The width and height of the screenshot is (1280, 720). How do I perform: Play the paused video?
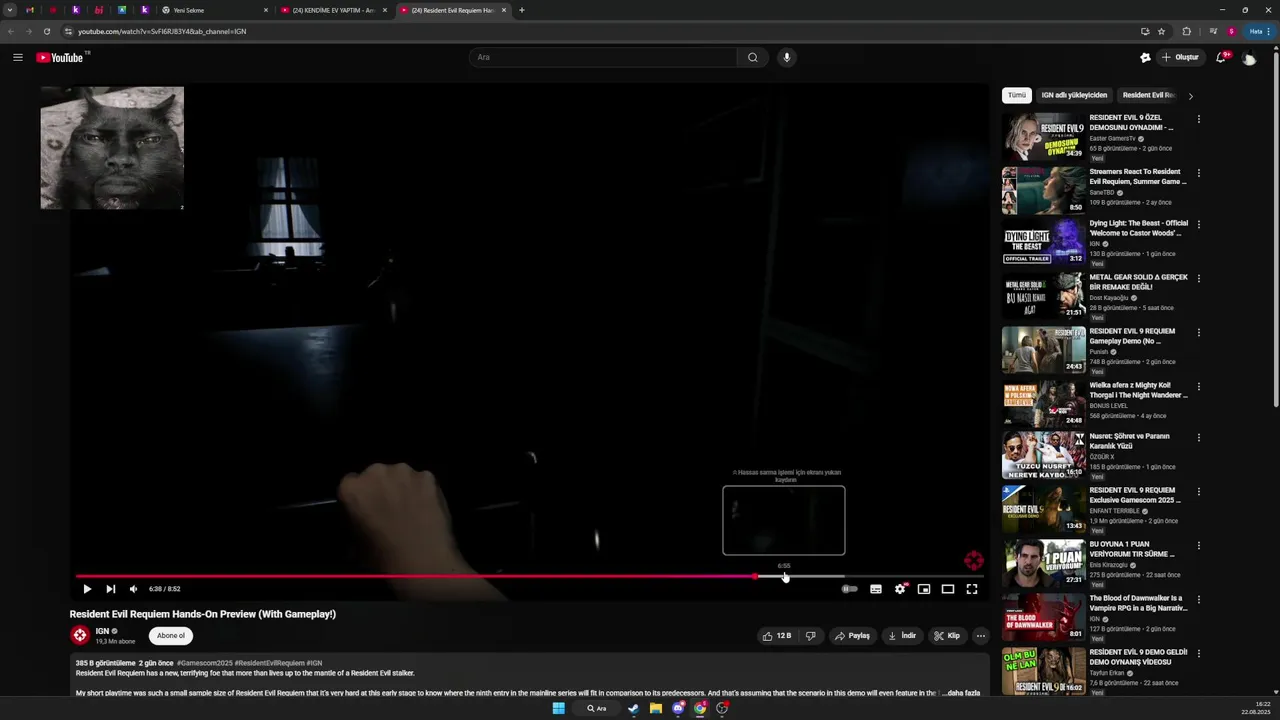(87, 589)
